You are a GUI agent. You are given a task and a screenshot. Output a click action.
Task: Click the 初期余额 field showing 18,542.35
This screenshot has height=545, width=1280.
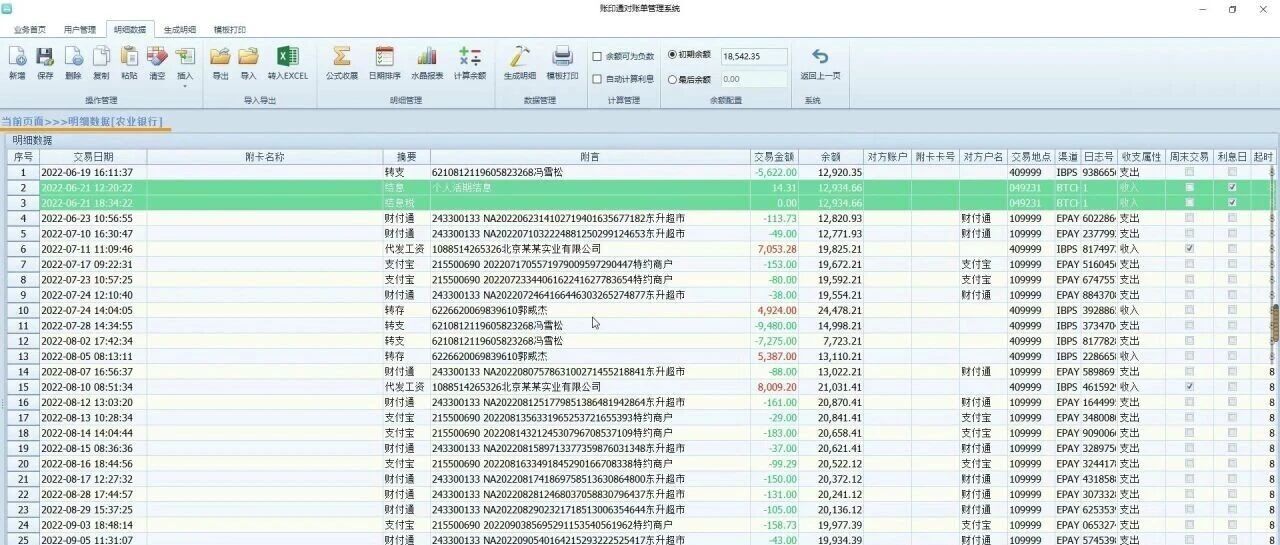(753, 56)
